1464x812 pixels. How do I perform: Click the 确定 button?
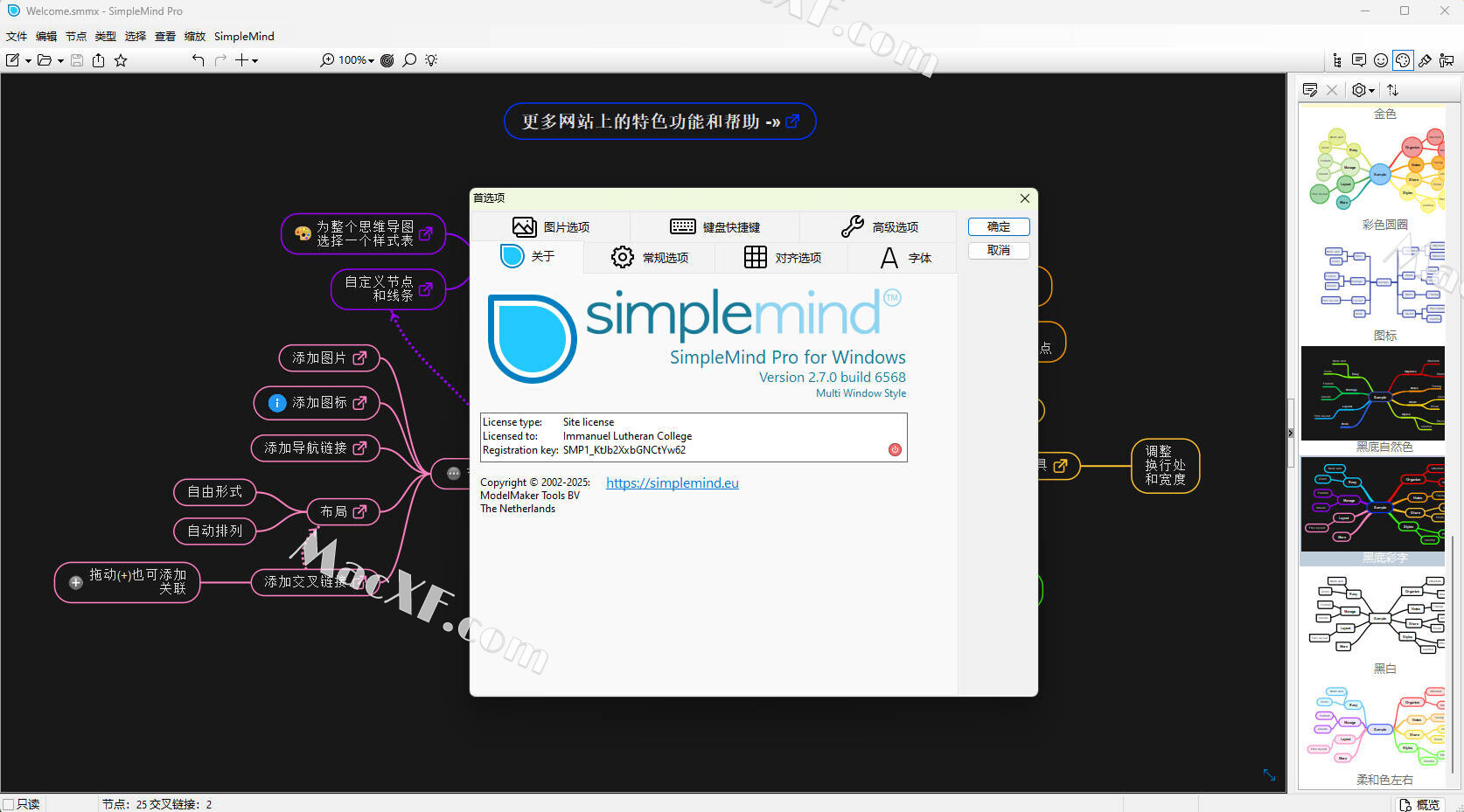click(x=999, y=226)
